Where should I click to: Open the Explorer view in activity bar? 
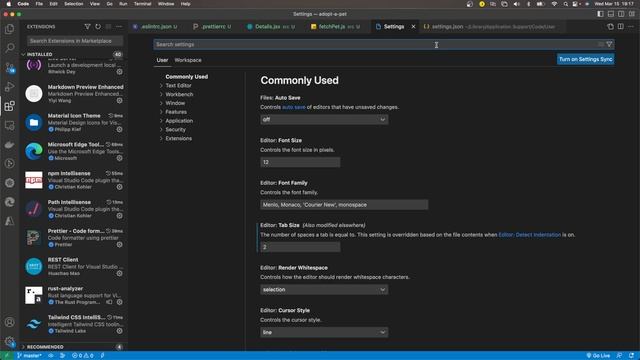[x=9, y=29]
